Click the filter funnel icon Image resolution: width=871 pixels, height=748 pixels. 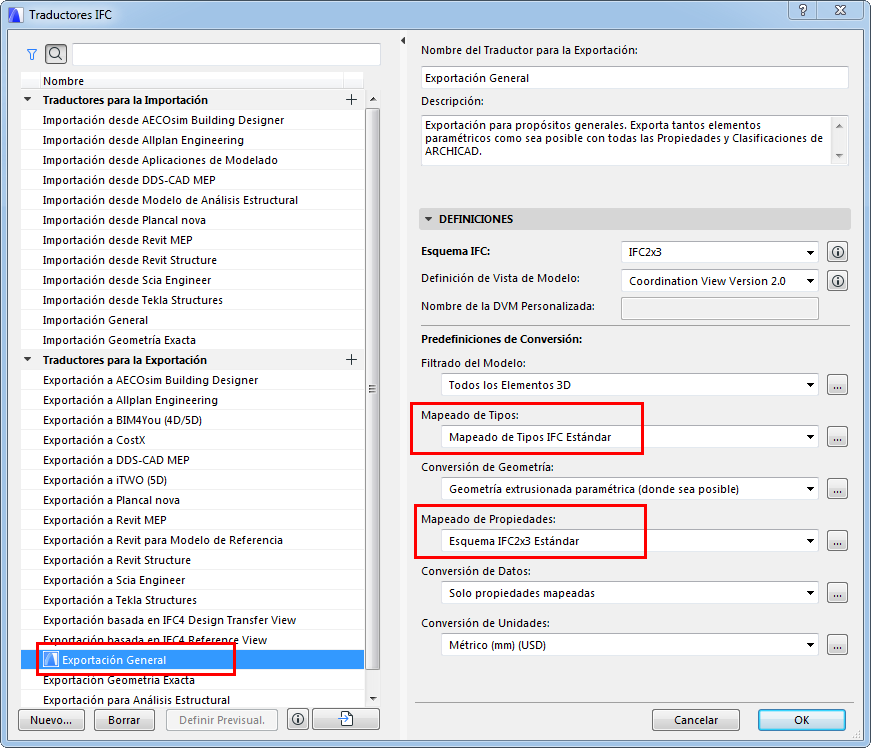click(x=32, y=54)
